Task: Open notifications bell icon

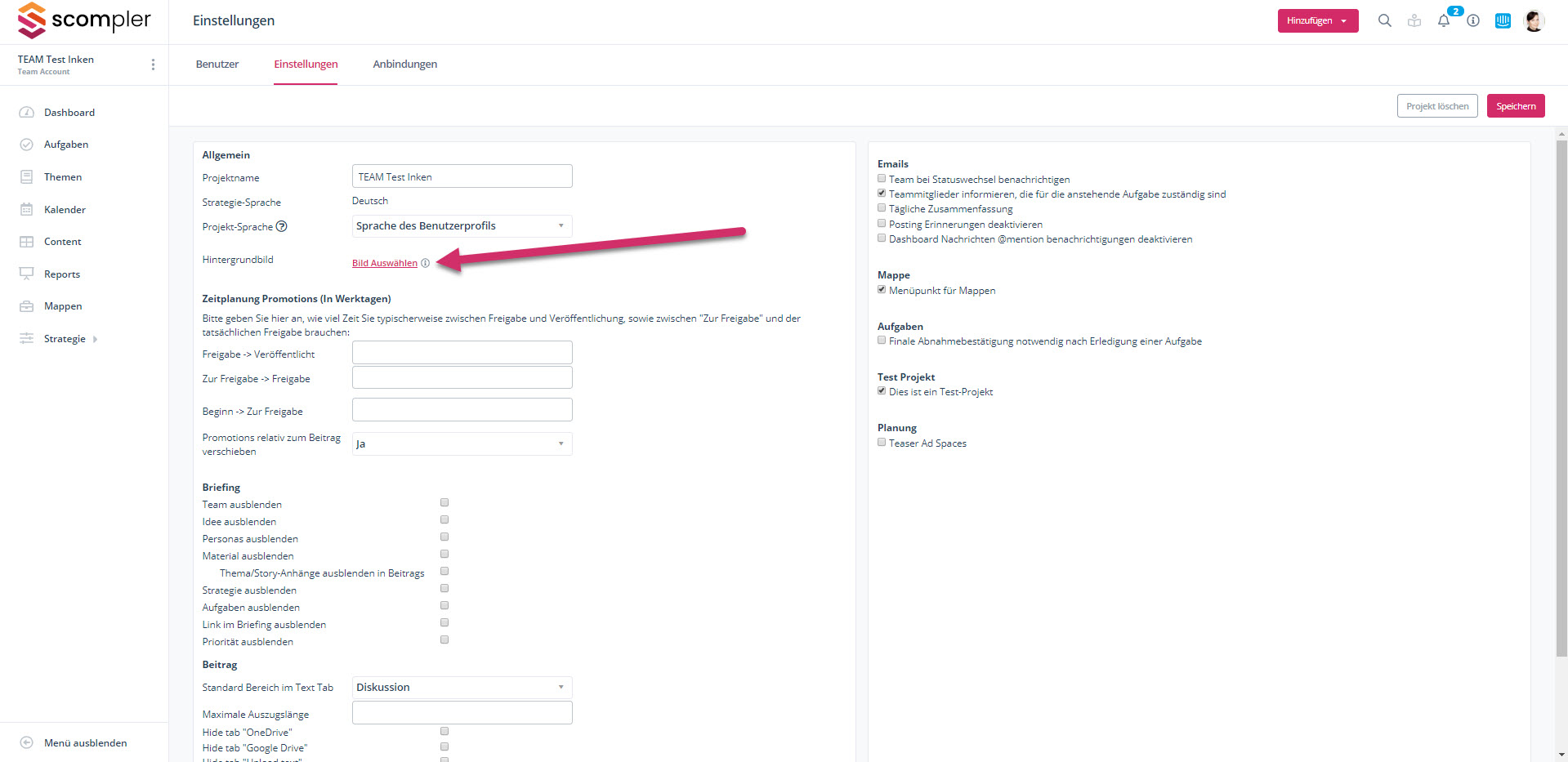Action: coord(1444,21)
